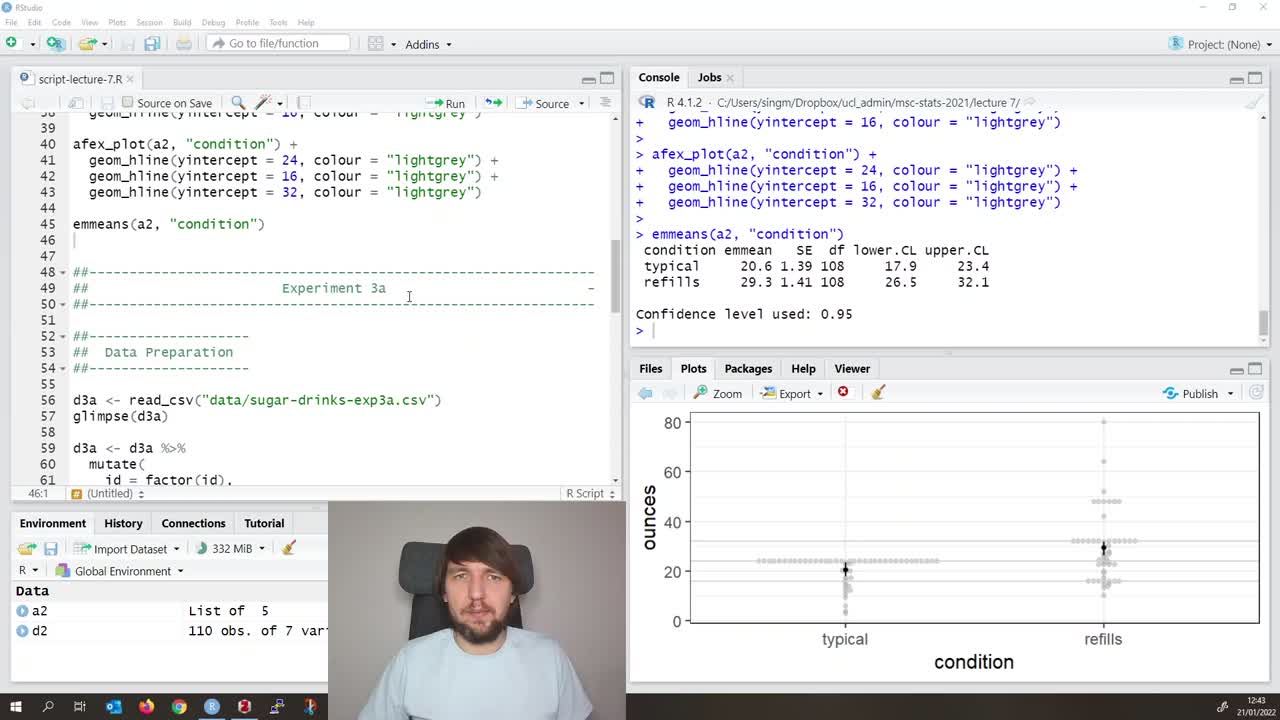Open Import Dataset dropdown

pos(130,548)
